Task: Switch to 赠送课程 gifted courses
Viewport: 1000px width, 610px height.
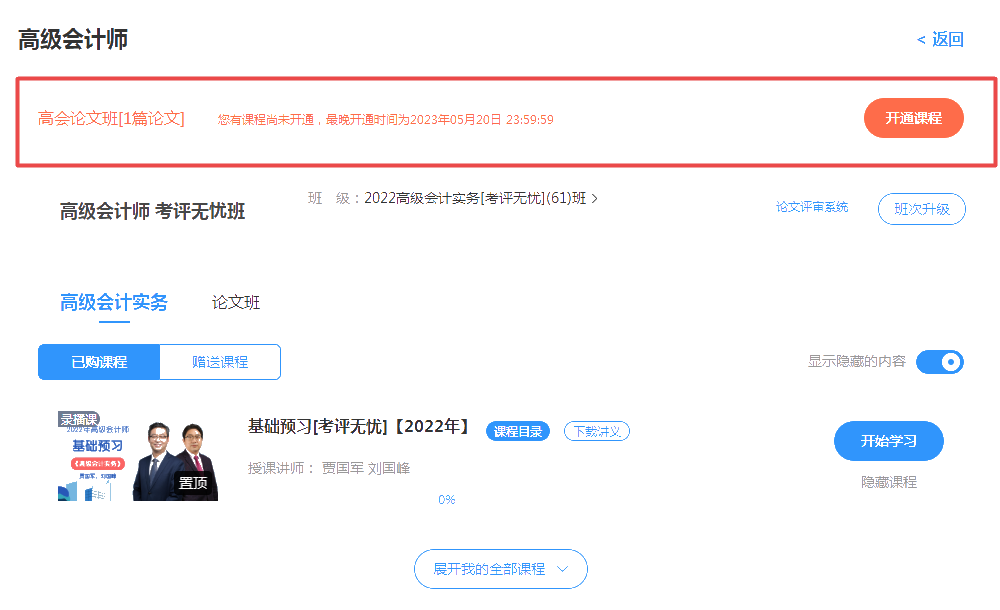Action: click(220, 362)
